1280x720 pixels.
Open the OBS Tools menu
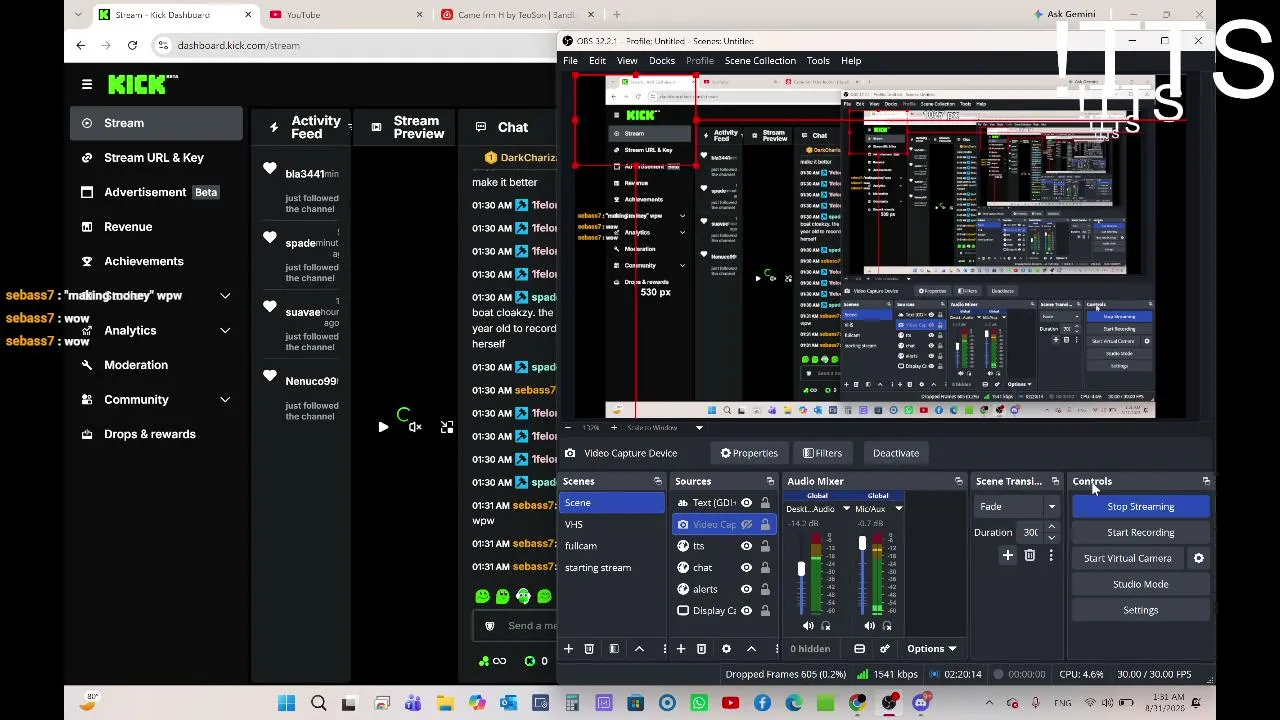(x=818, y=61)
